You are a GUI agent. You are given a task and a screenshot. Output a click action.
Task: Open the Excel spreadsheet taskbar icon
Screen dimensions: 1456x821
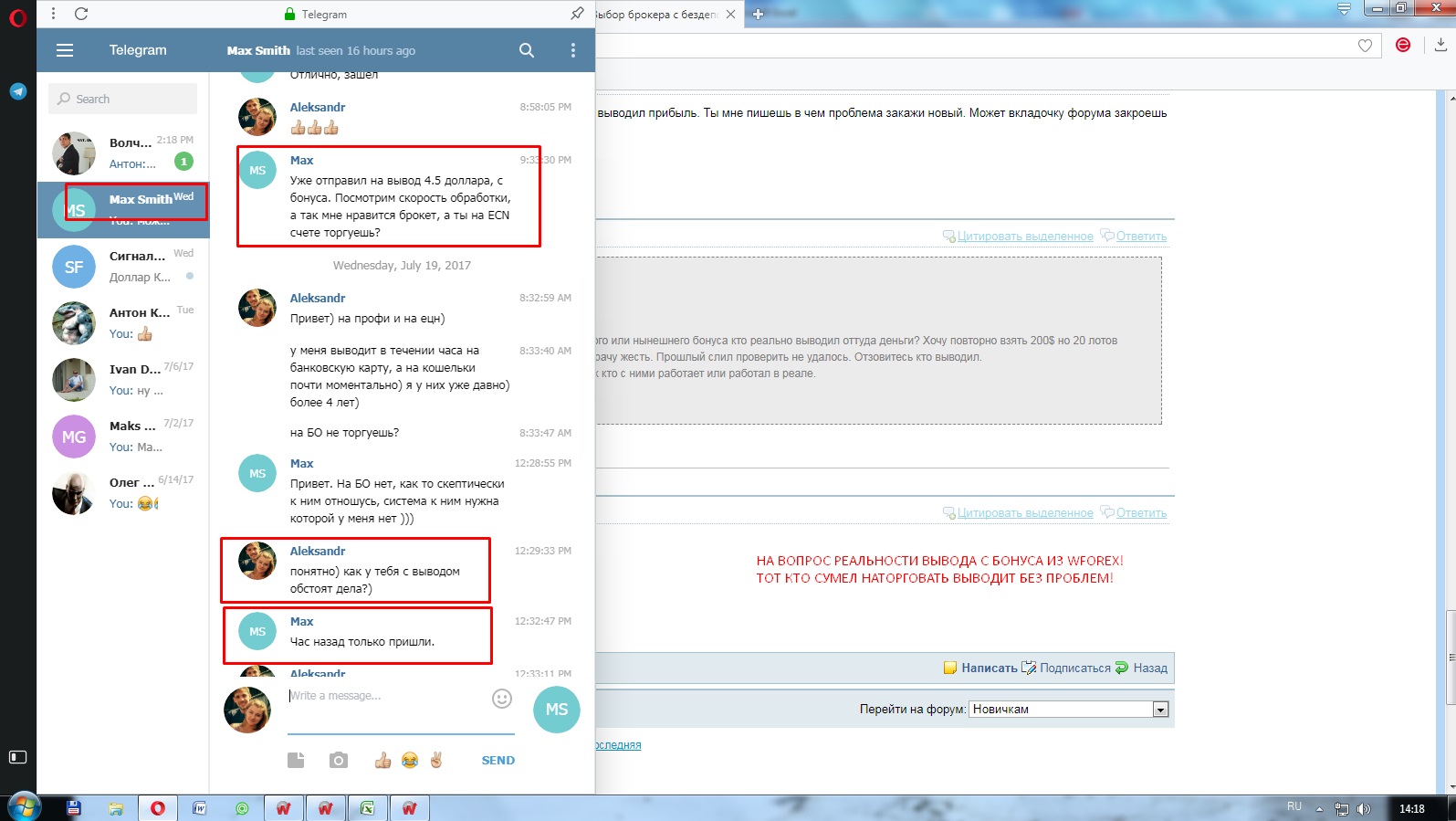pyautogui.click(x=367, y=808)
